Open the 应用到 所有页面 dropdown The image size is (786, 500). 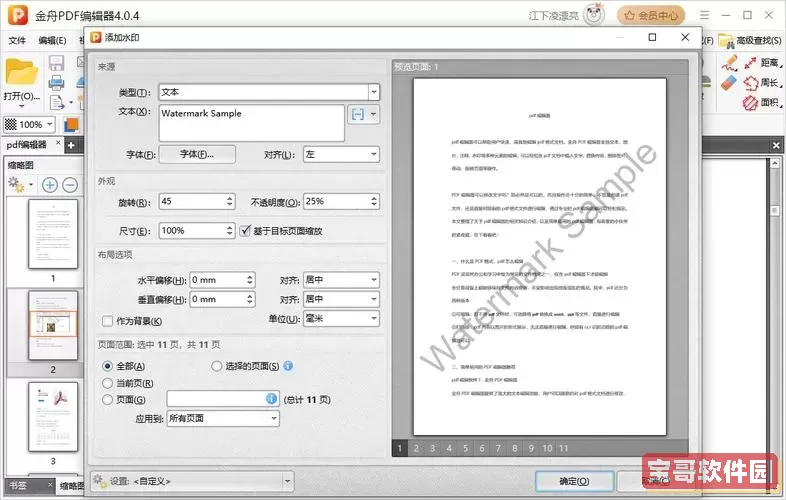click(223, 419)
